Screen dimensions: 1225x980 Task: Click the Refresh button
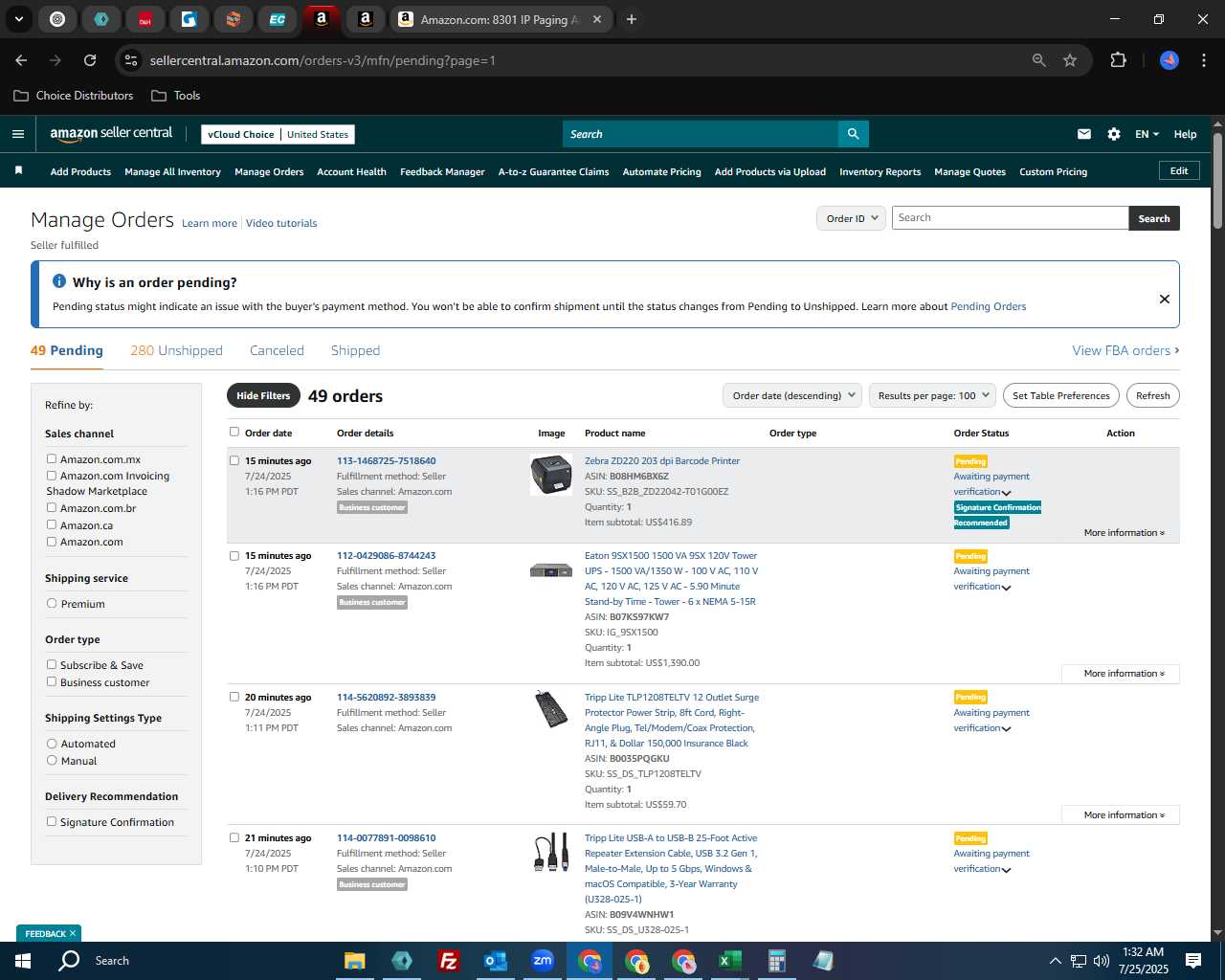(x=1152, y=395)
